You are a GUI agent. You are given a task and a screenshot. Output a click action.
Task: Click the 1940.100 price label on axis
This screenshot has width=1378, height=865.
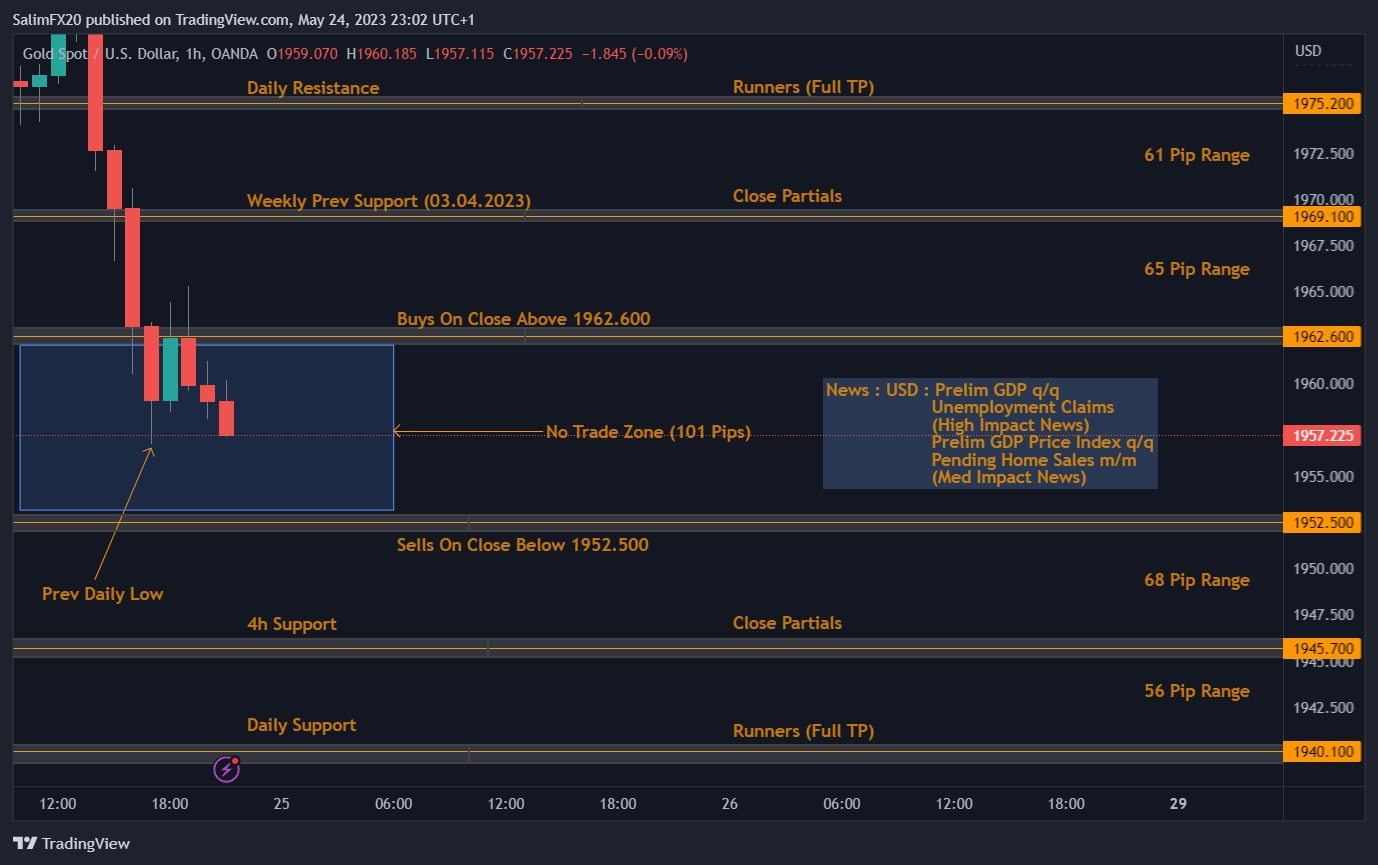tap(1322, 751)
